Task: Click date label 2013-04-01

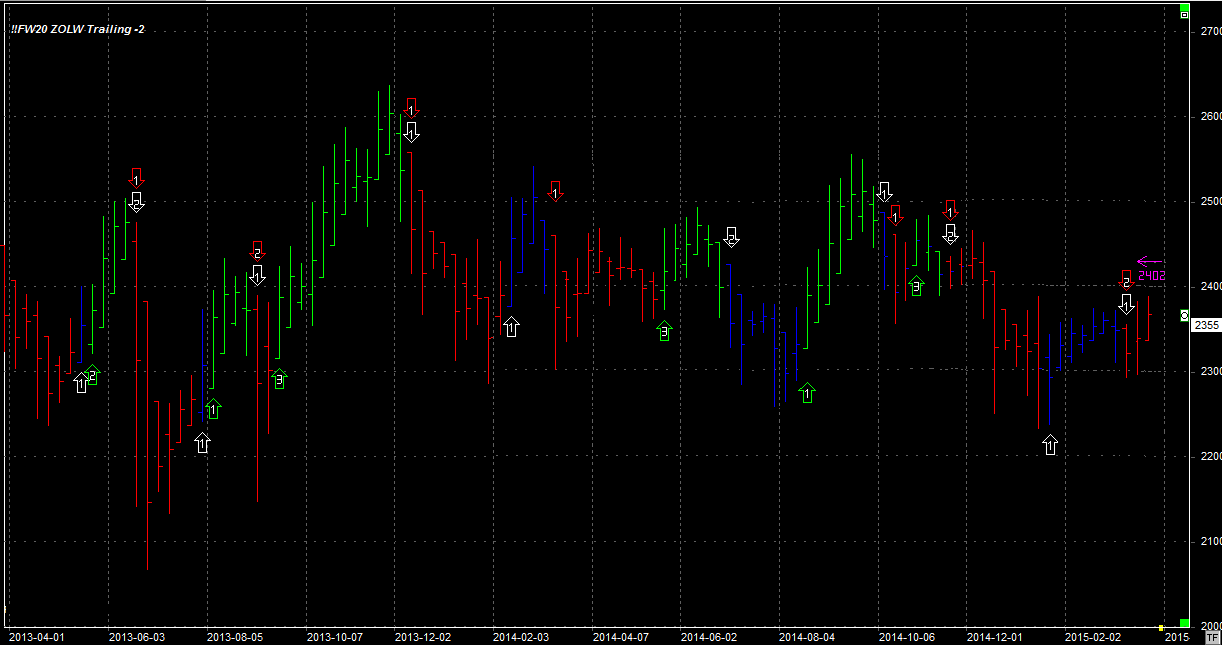Action: pyautogui.click(x=35, y=636)
